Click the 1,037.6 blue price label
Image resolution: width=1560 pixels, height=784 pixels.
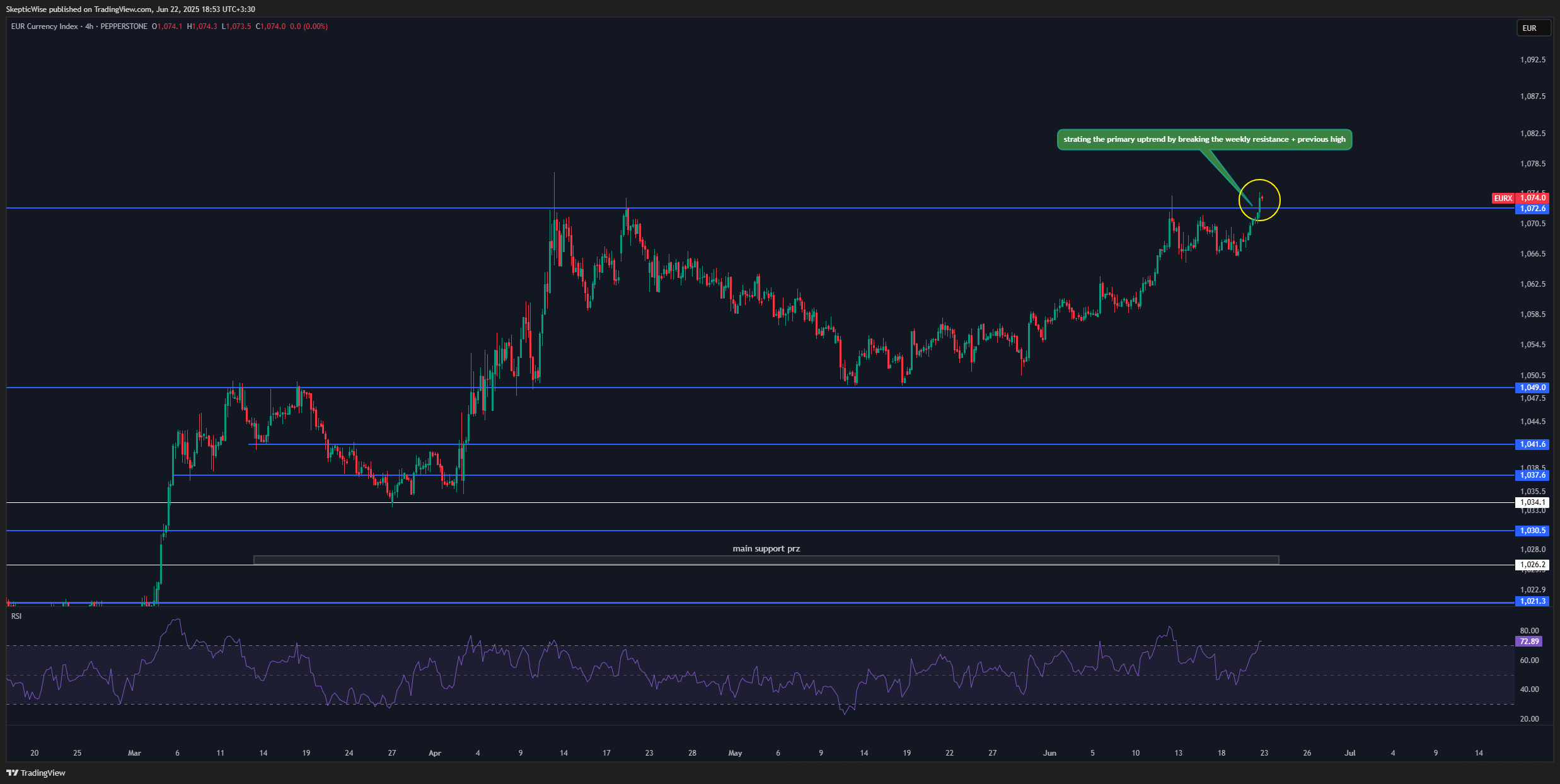1532,475
